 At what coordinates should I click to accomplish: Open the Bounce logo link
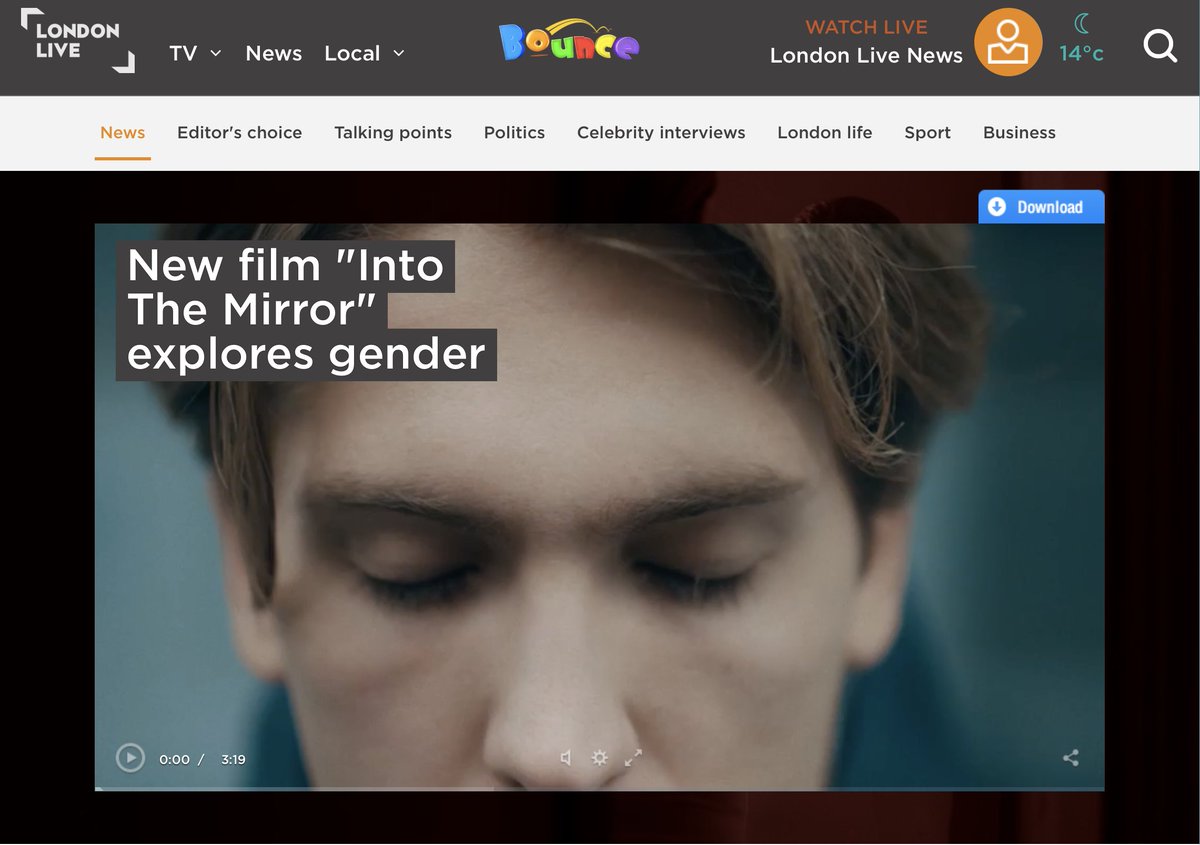(569, 41)
